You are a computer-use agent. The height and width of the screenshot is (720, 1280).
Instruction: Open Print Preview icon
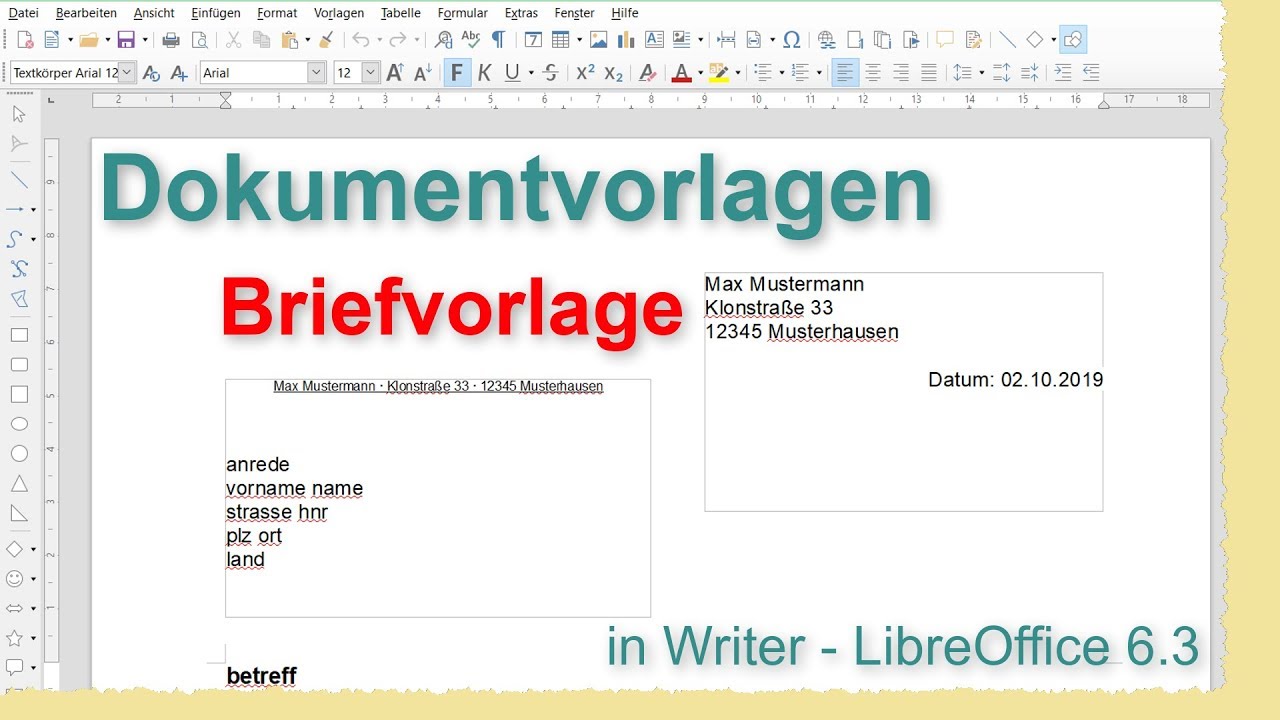200,40
